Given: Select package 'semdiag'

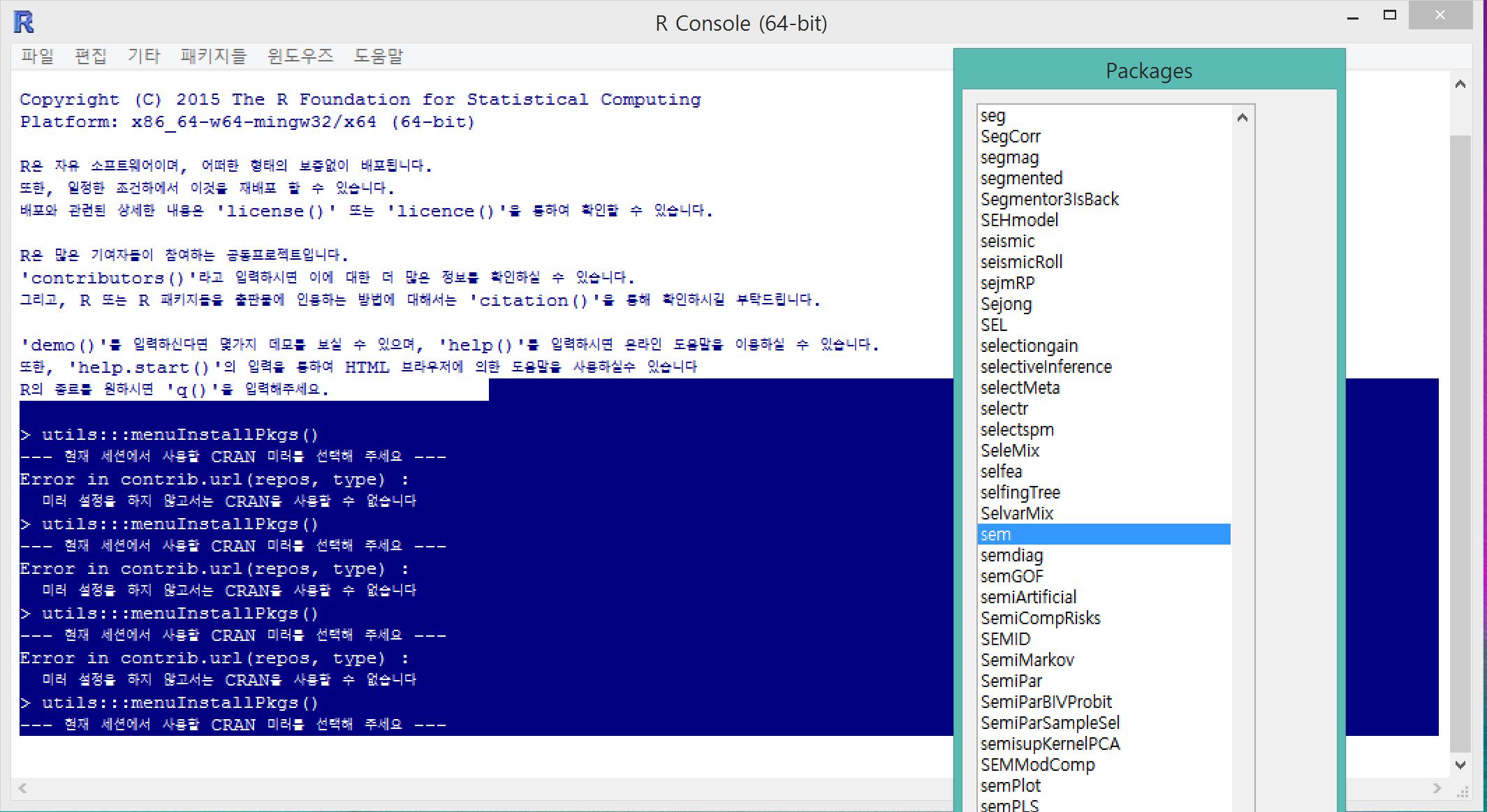Looking at the screenshot, I should tap(1104, 556).
